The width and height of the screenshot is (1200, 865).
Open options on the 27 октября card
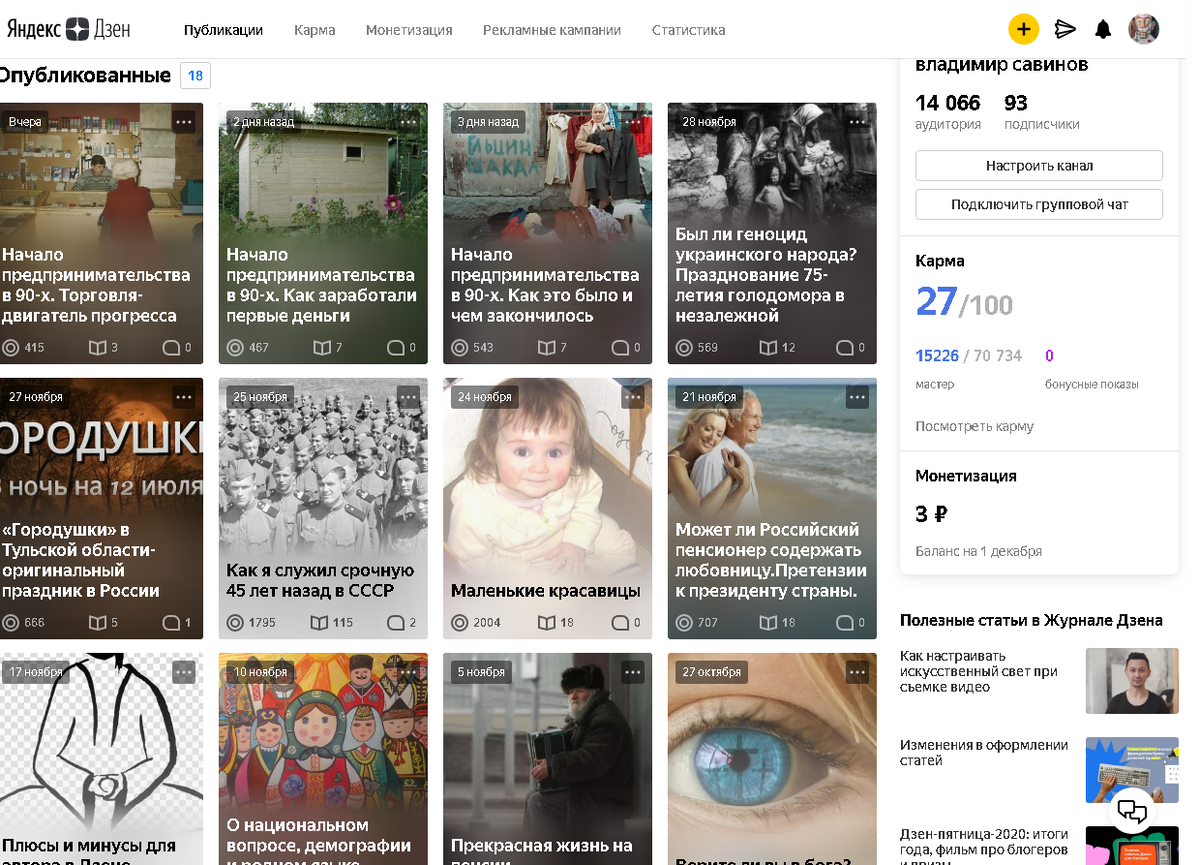click(x=857, y=672)
